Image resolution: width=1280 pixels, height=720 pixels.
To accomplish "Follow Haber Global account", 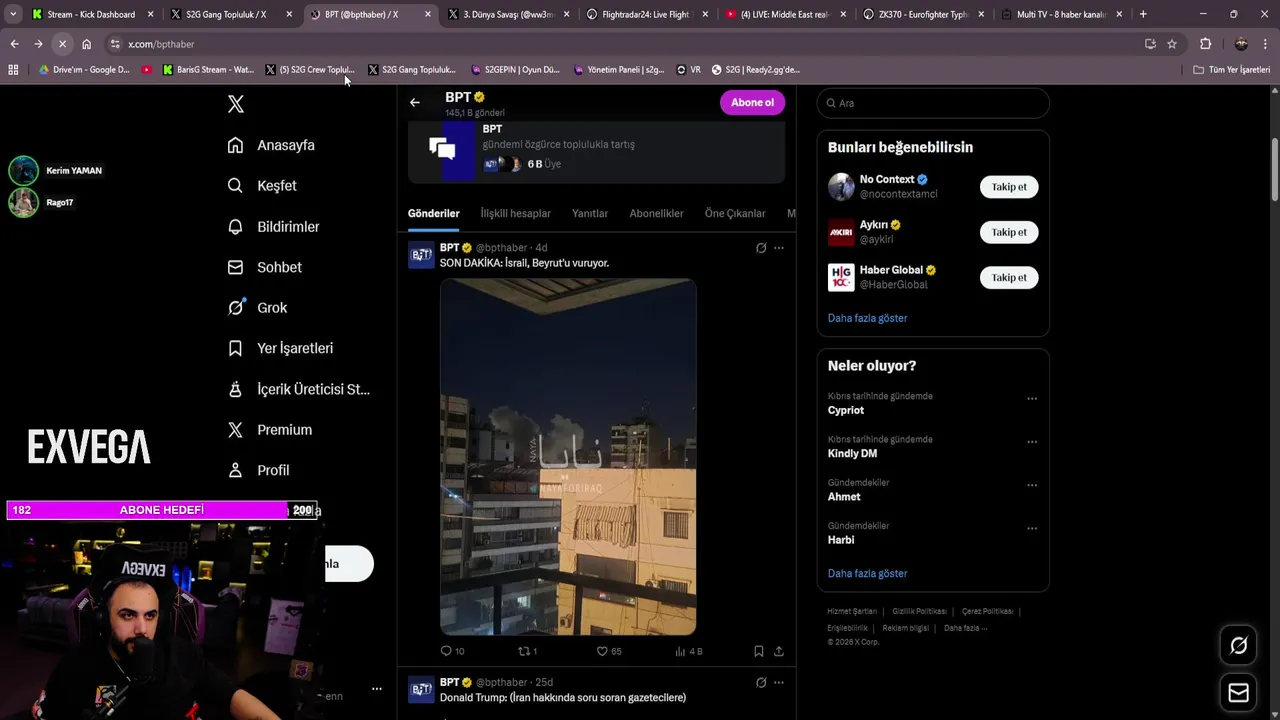I will (1009, 277).
